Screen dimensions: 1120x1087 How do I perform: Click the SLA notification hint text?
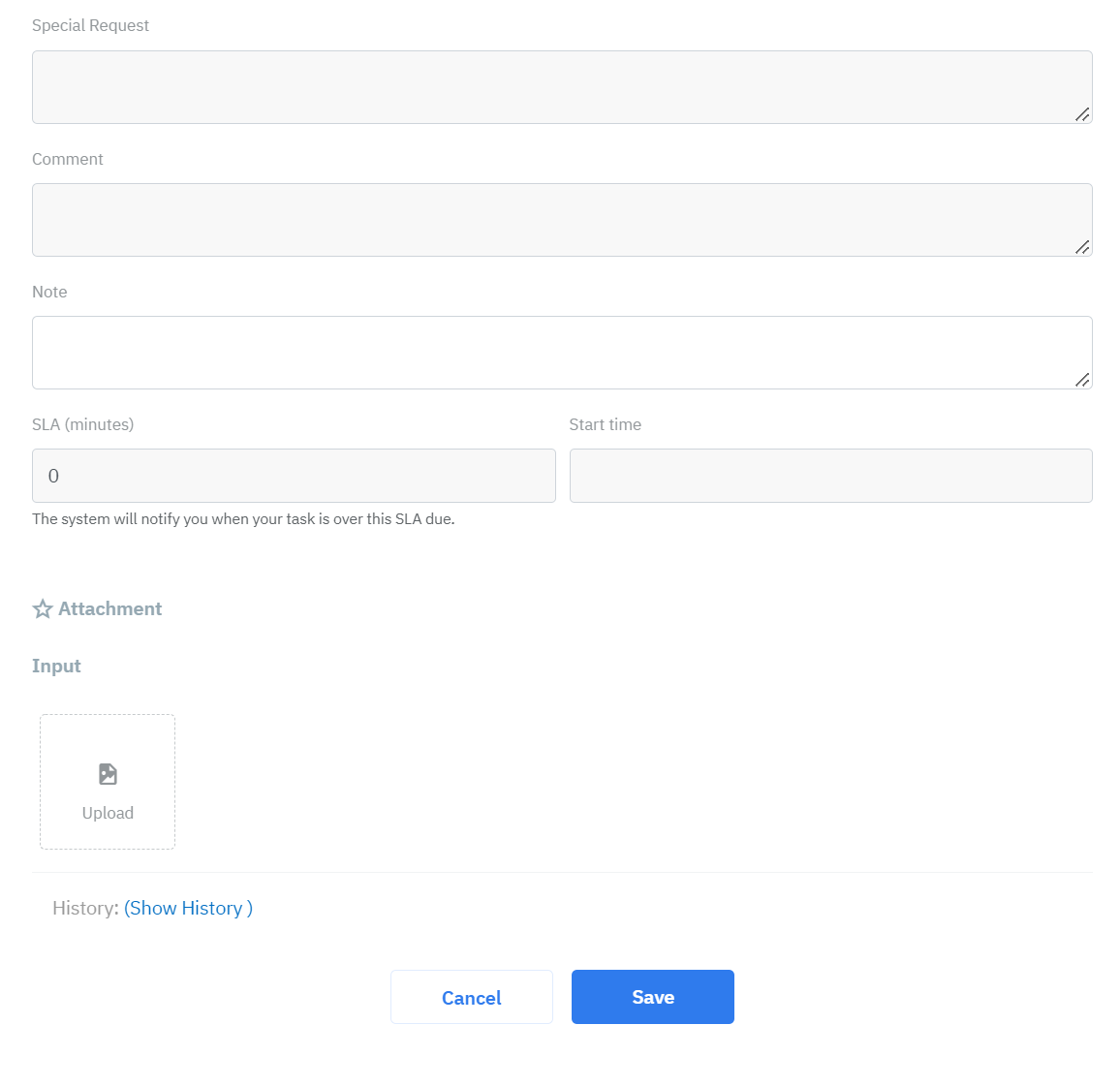tap(243, 519)
